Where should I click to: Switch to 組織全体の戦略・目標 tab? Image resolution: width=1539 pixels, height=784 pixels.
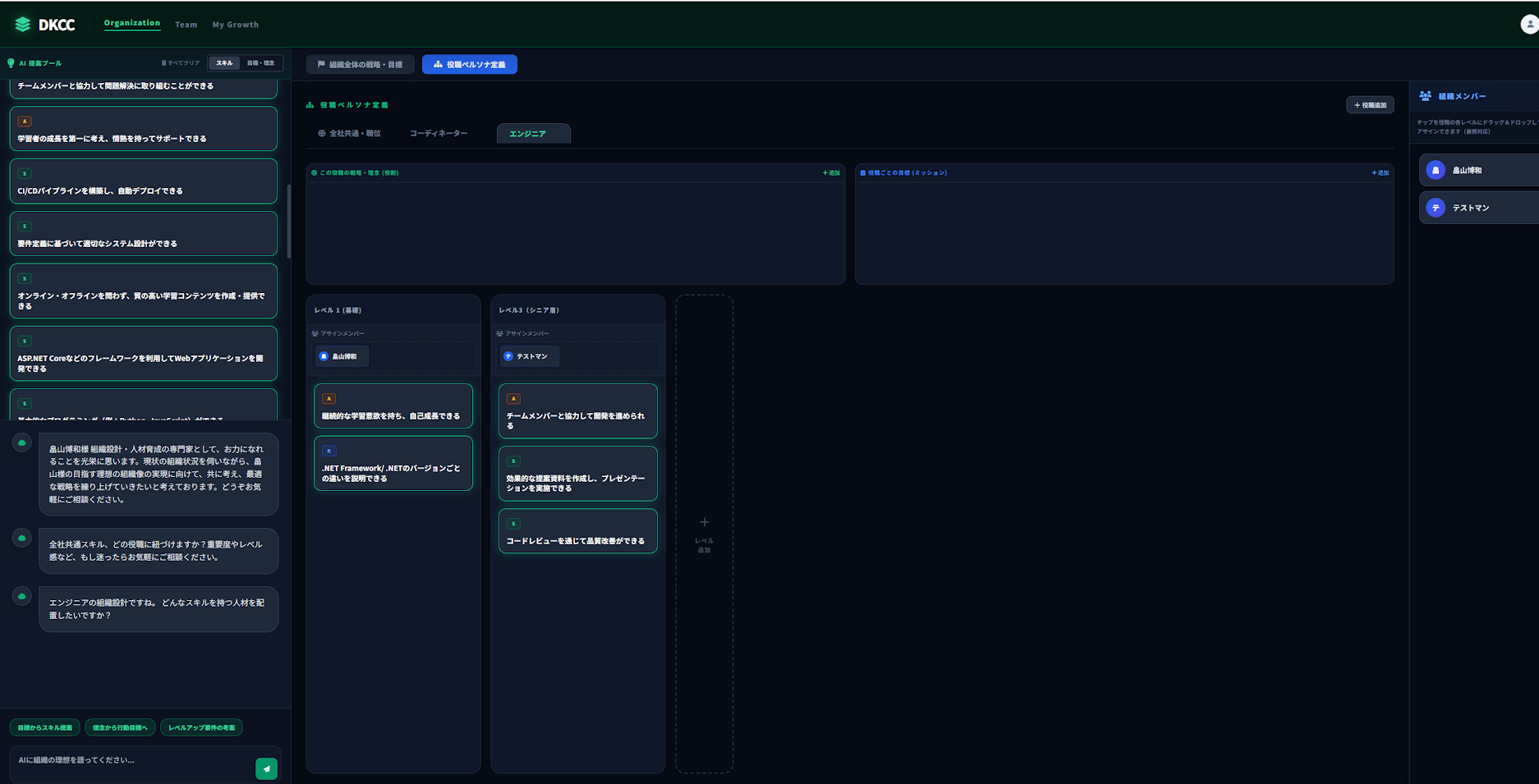(x=361, y=64)
